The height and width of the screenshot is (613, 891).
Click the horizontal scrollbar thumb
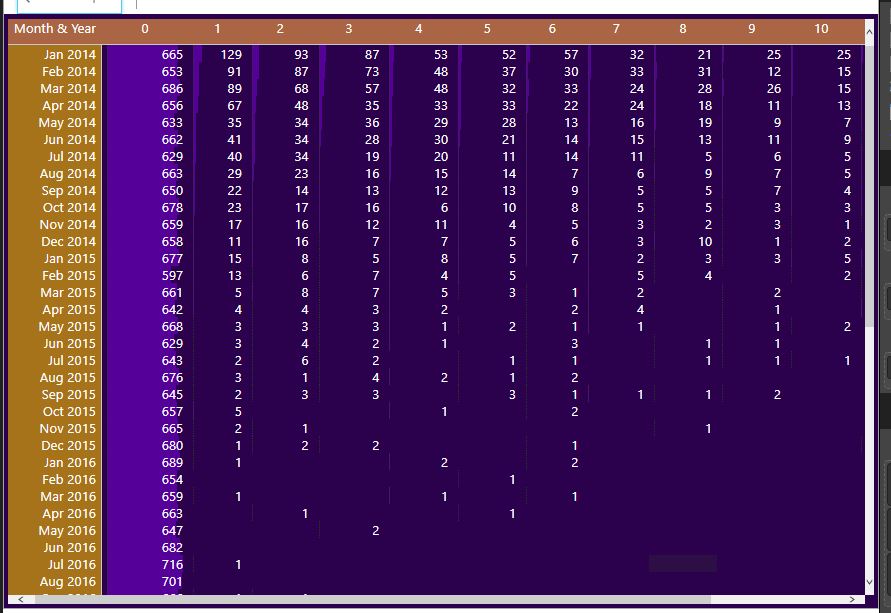click(373, 599)
